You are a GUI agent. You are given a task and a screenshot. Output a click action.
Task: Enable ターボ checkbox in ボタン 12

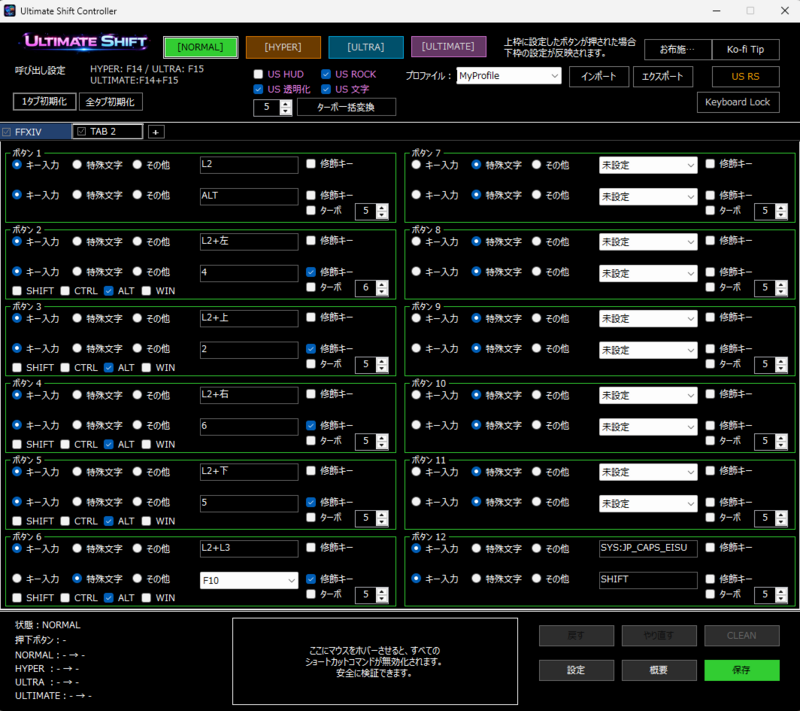[x=710, y=594]
